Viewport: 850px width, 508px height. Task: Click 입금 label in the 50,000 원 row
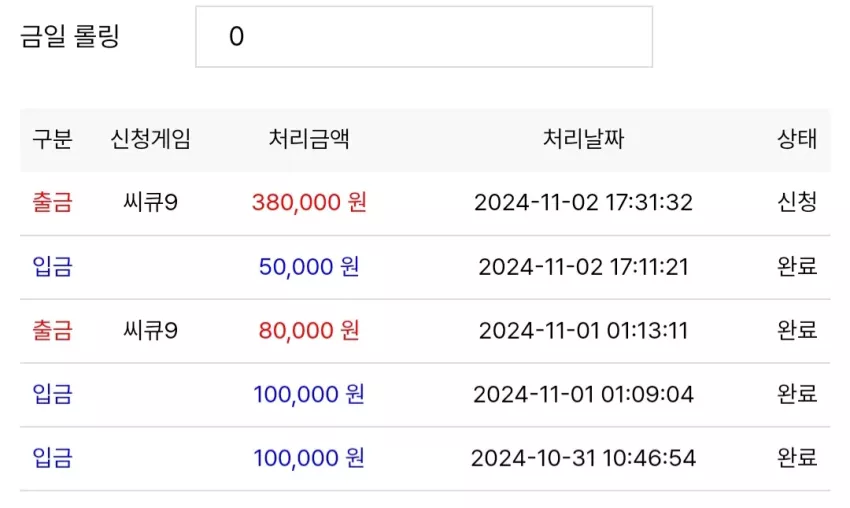point(52,266)
